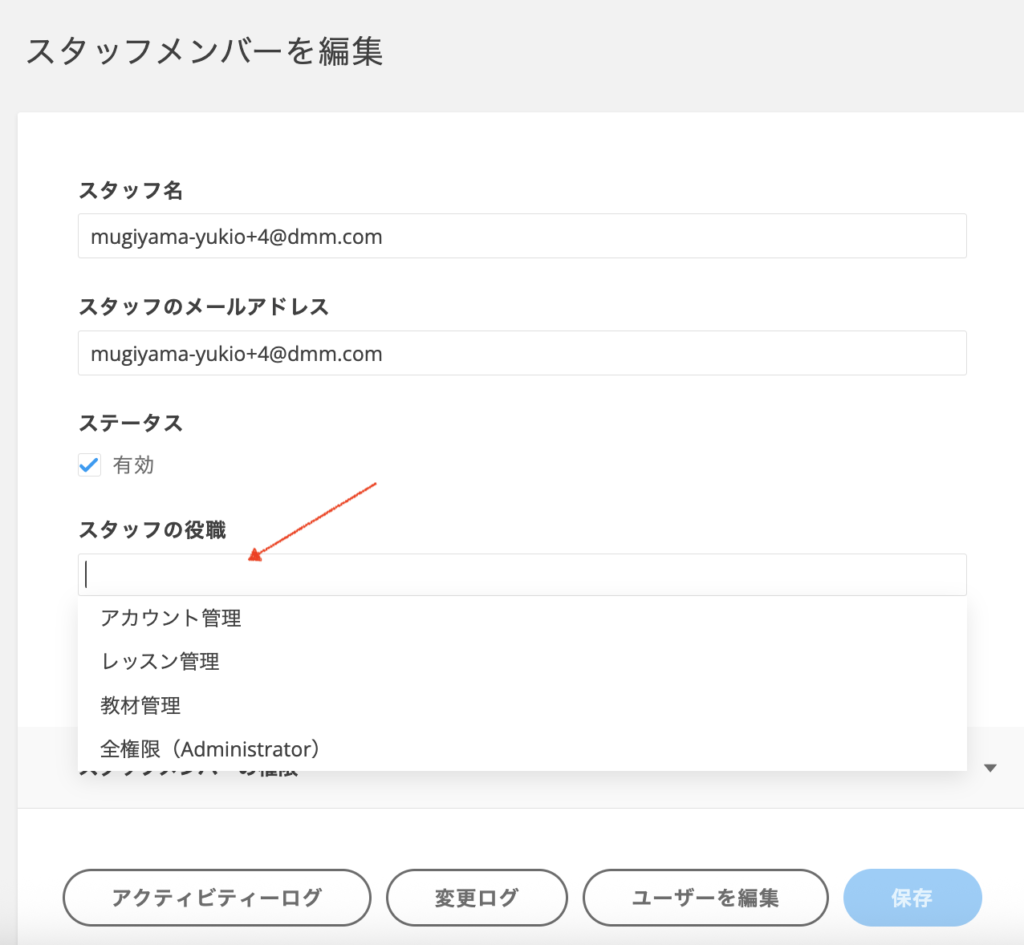The image size is (1024, 945).
Task: Choose the レッスン管理 role option
Action: pyautogui.click(x=160, y=661)
